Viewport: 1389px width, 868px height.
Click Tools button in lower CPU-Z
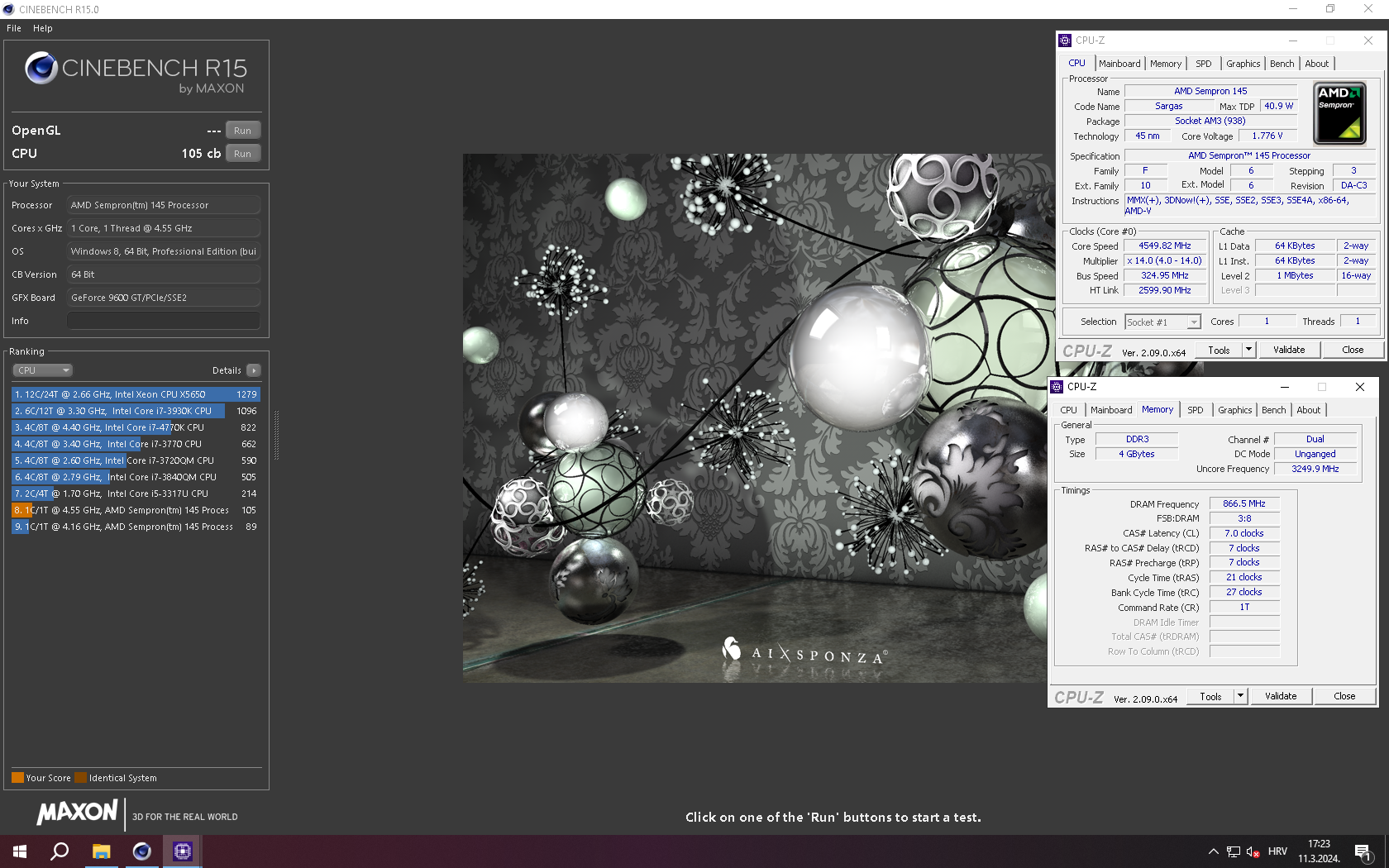pos(1210,697)
